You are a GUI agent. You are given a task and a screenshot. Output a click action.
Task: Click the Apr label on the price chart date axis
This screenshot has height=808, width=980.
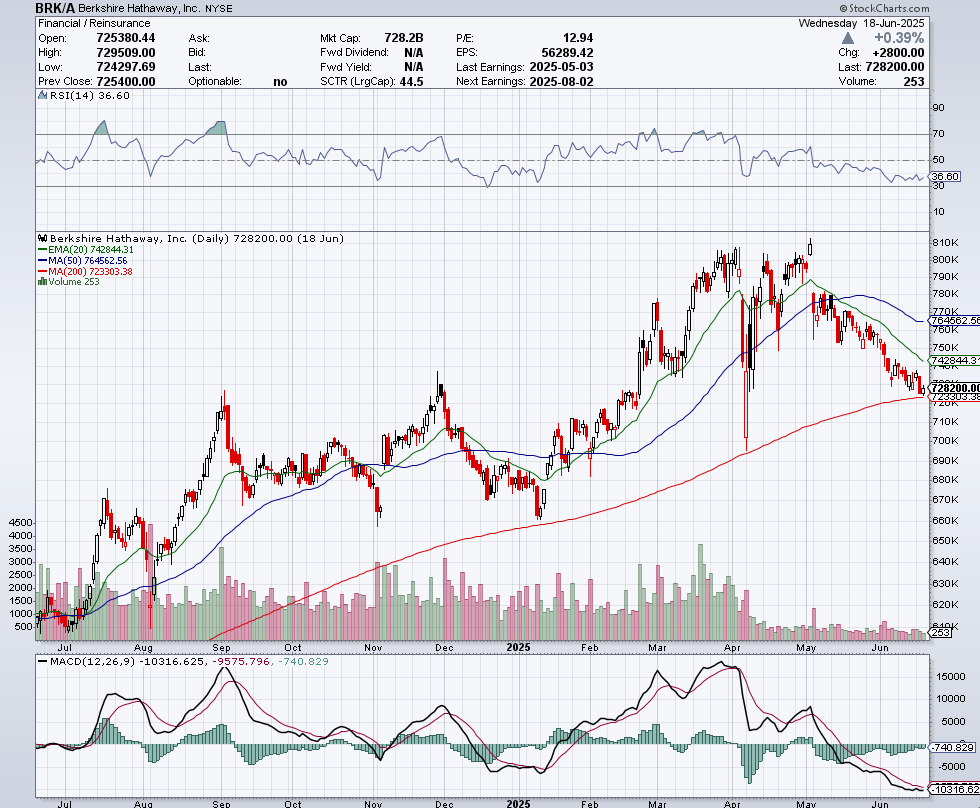pyautogui.click(x=732, y=647)
